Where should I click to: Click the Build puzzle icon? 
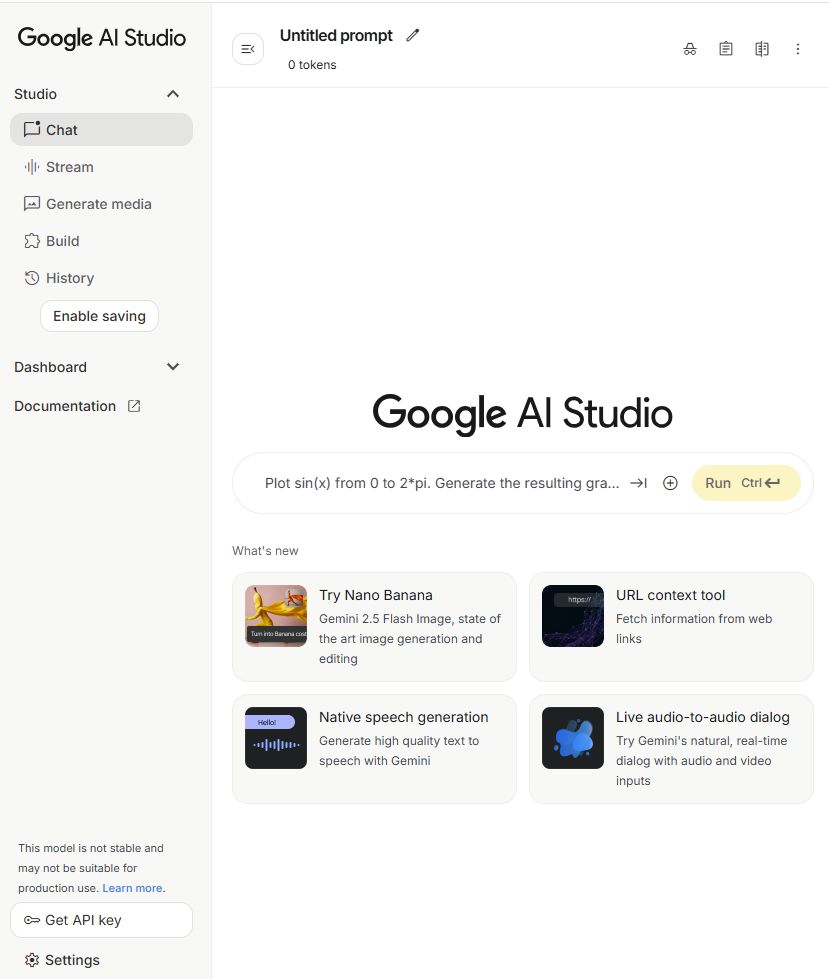pyautogui.click(x=32, y=241)
